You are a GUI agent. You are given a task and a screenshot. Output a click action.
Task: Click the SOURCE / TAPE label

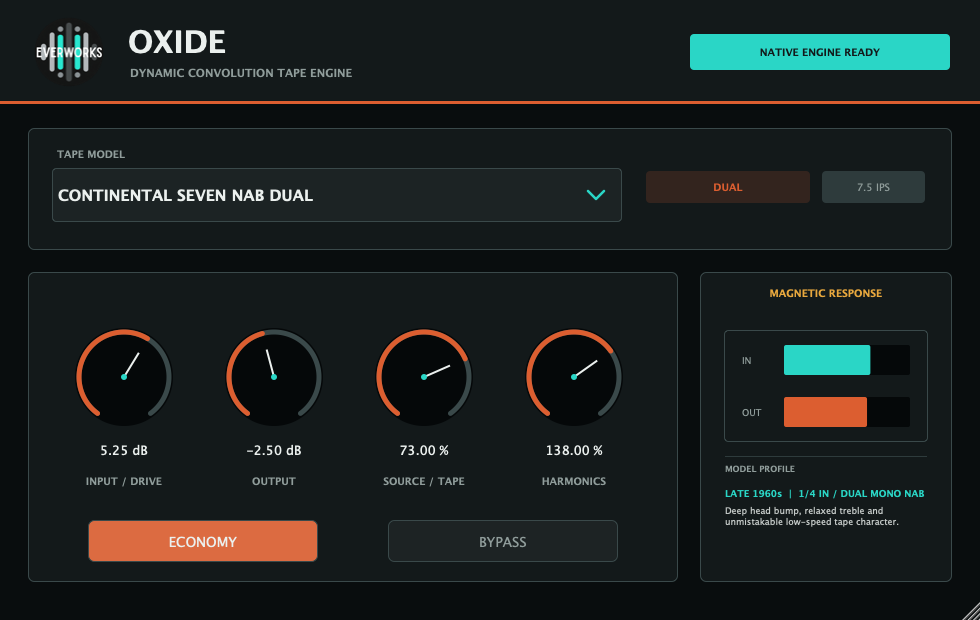(424, 481)
